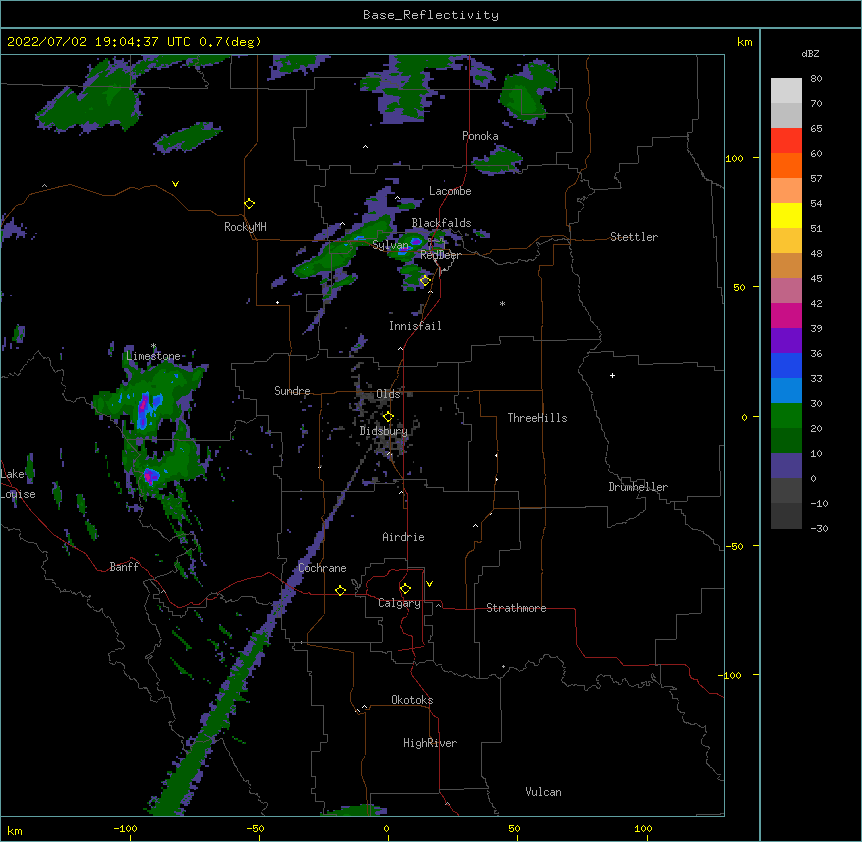Click the slate purple 10-0 dBZ legend swatch
The width and height of the screenshot is (862, 842).
786,466
